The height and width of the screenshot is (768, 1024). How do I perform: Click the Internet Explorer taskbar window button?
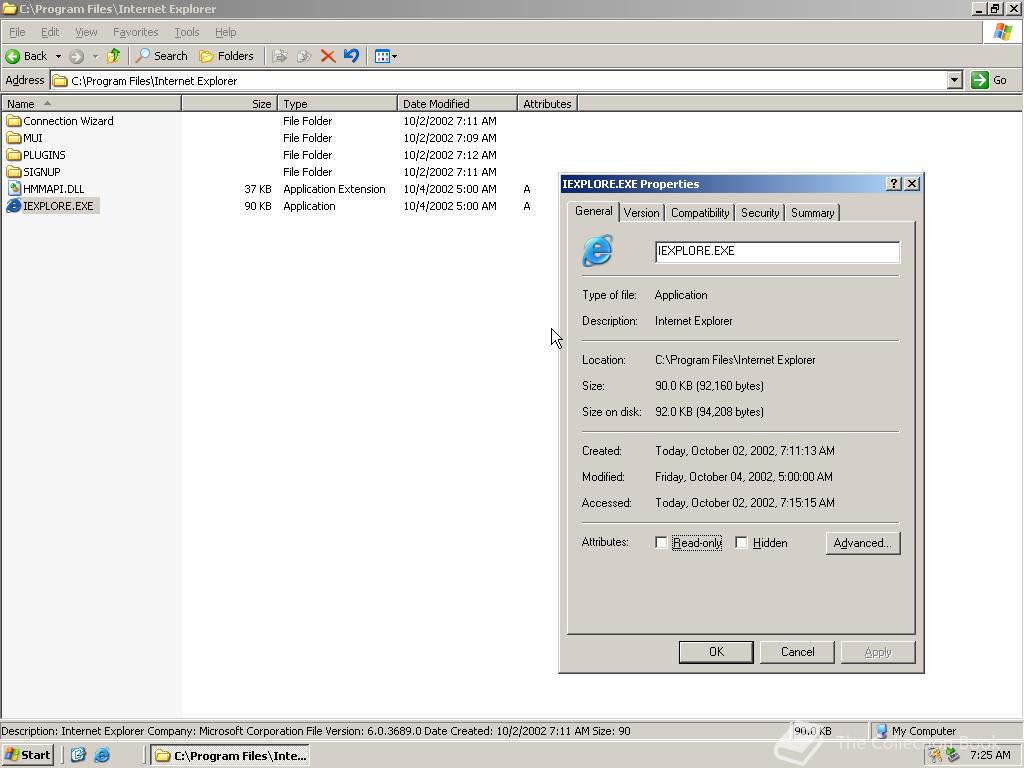230,756
